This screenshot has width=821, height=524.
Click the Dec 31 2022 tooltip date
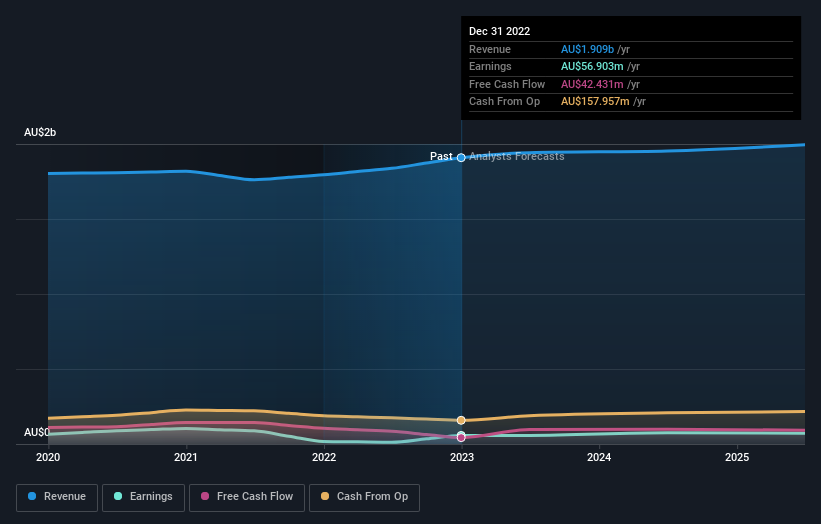pyautogui.click(x=500, y=31)
